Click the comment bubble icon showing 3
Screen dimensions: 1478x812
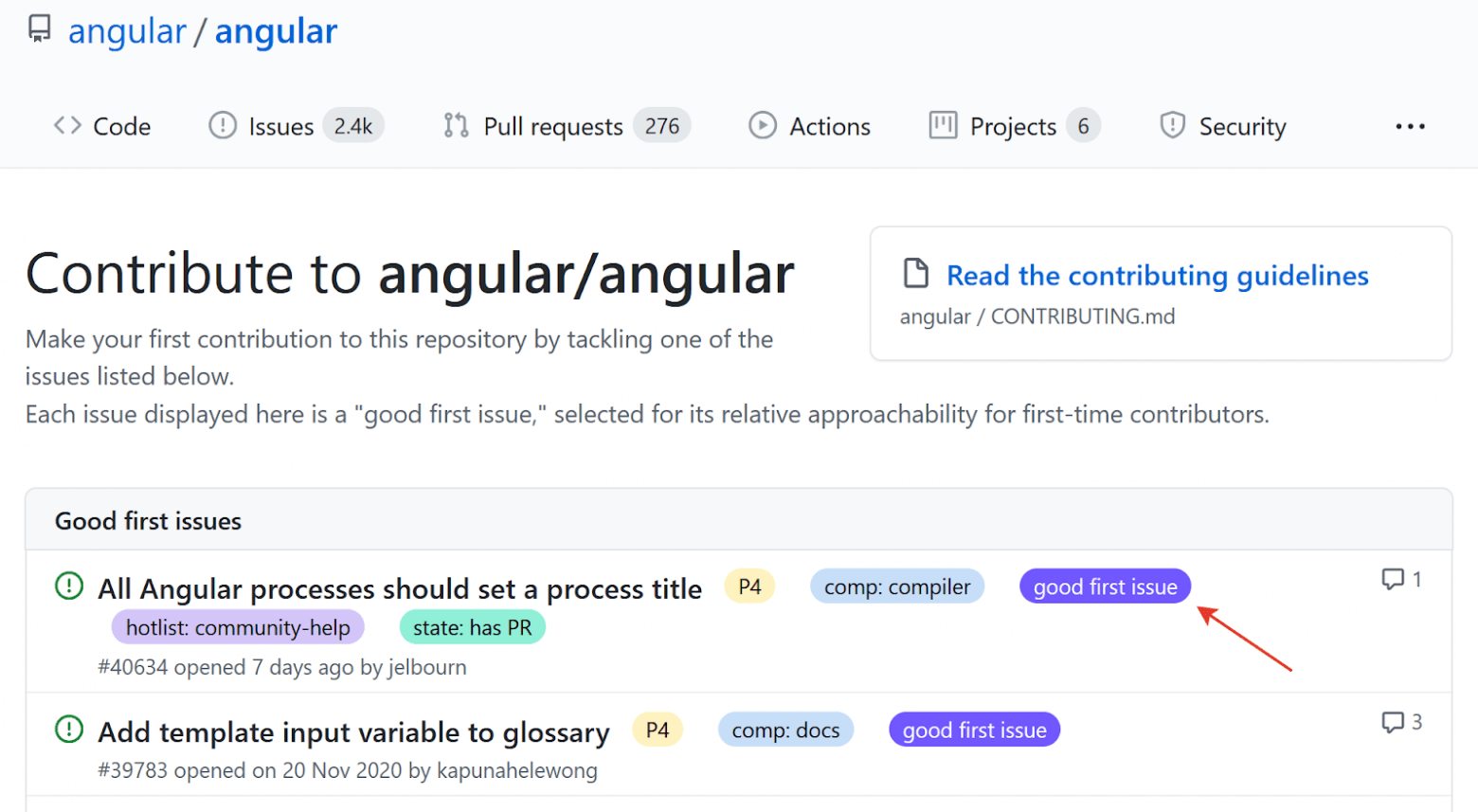(1393, 722)
